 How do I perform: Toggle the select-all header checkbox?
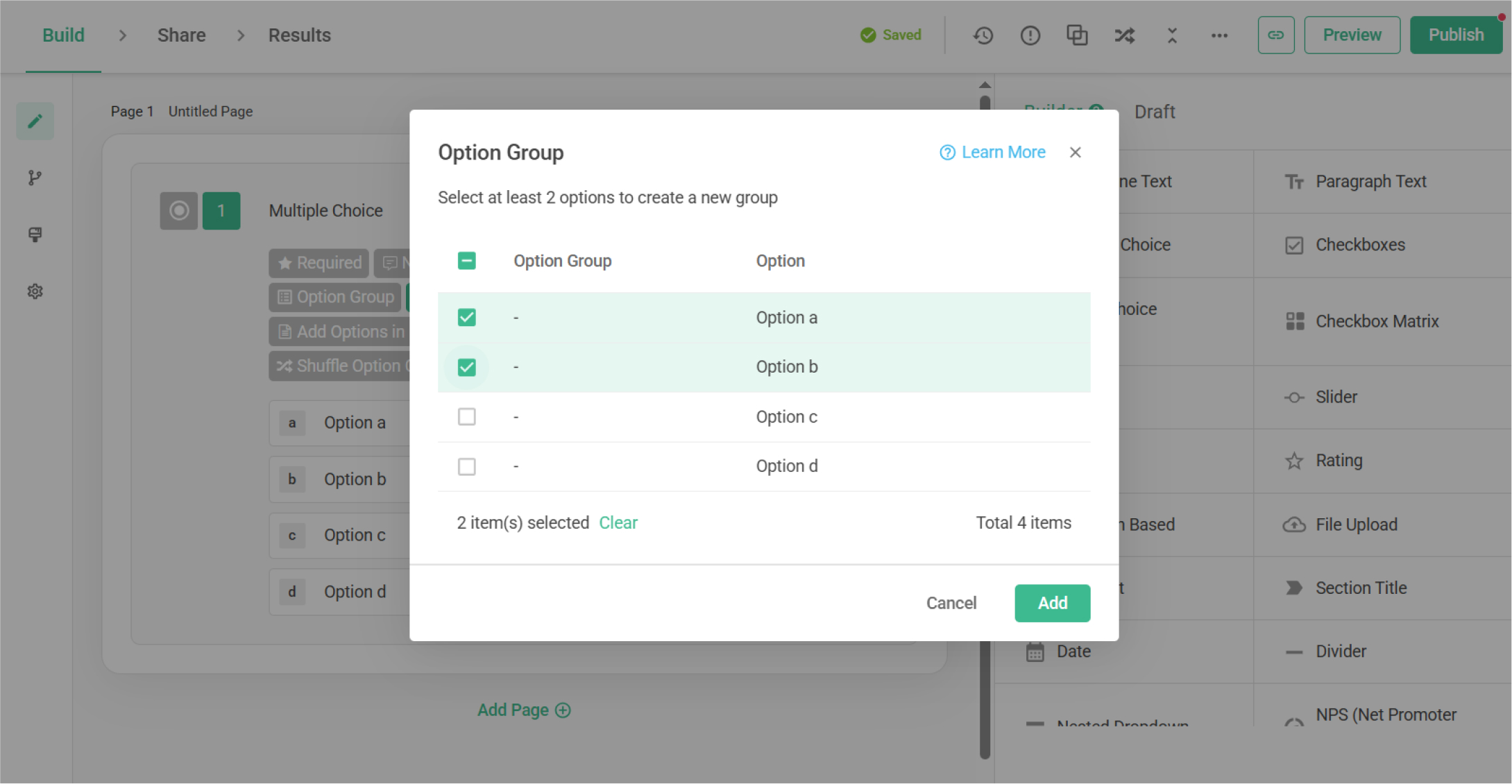467,261
